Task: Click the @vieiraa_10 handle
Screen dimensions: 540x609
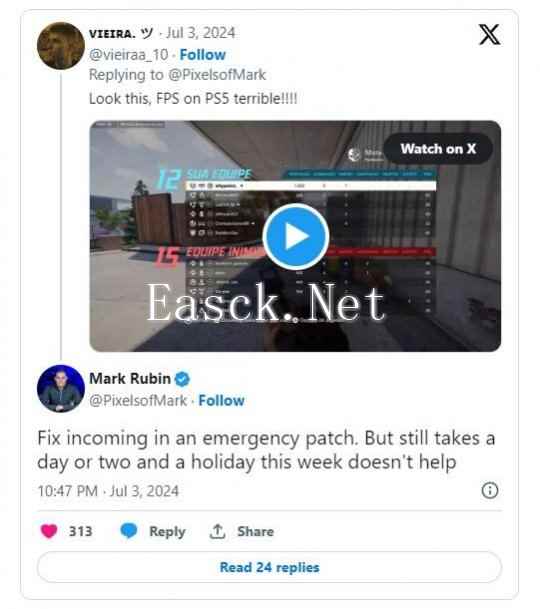Action: (129, 55)
